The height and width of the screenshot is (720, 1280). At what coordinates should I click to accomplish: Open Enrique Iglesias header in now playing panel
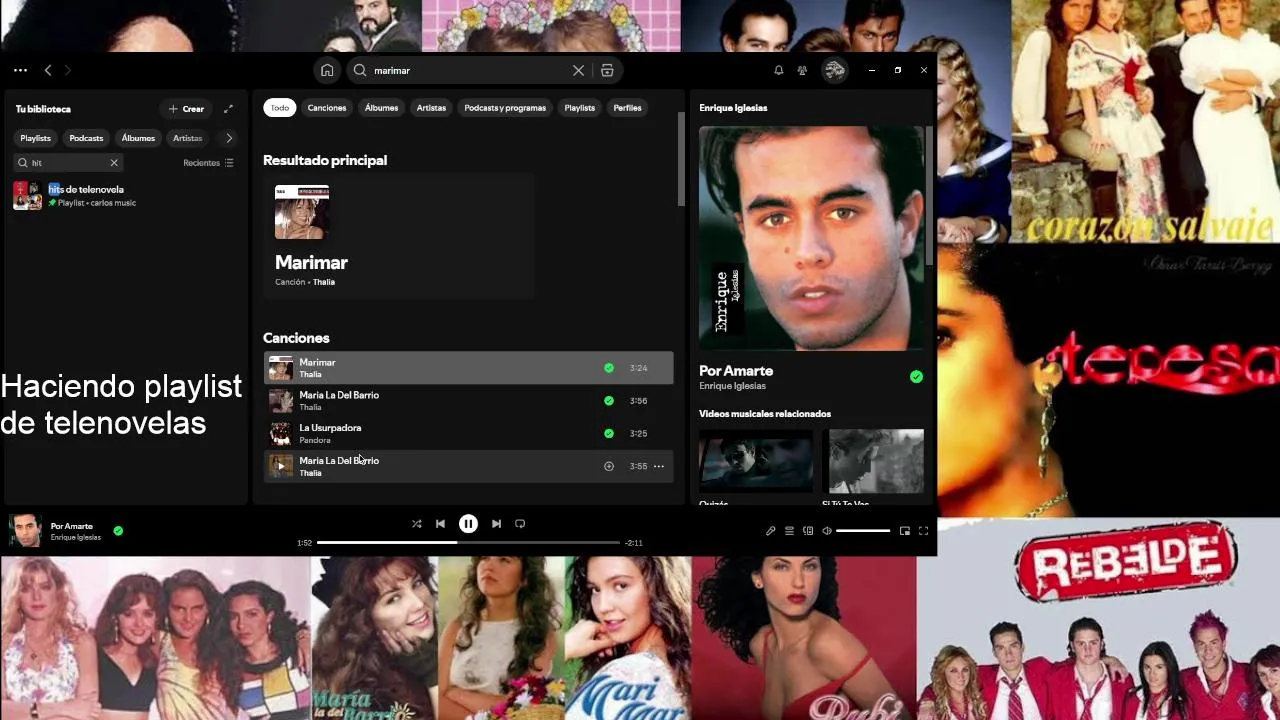click(733, 108)
